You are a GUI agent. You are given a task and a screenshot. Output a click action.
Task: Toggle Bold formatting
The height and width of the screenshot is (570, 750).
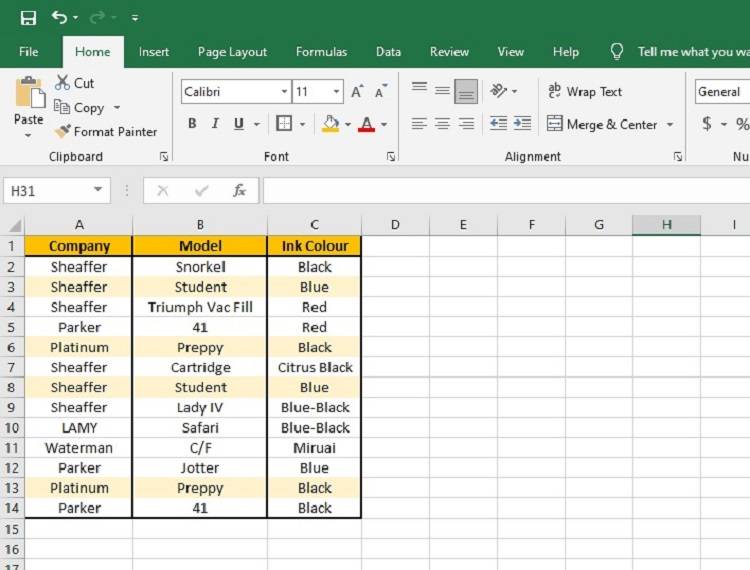[x=192, y=124]
